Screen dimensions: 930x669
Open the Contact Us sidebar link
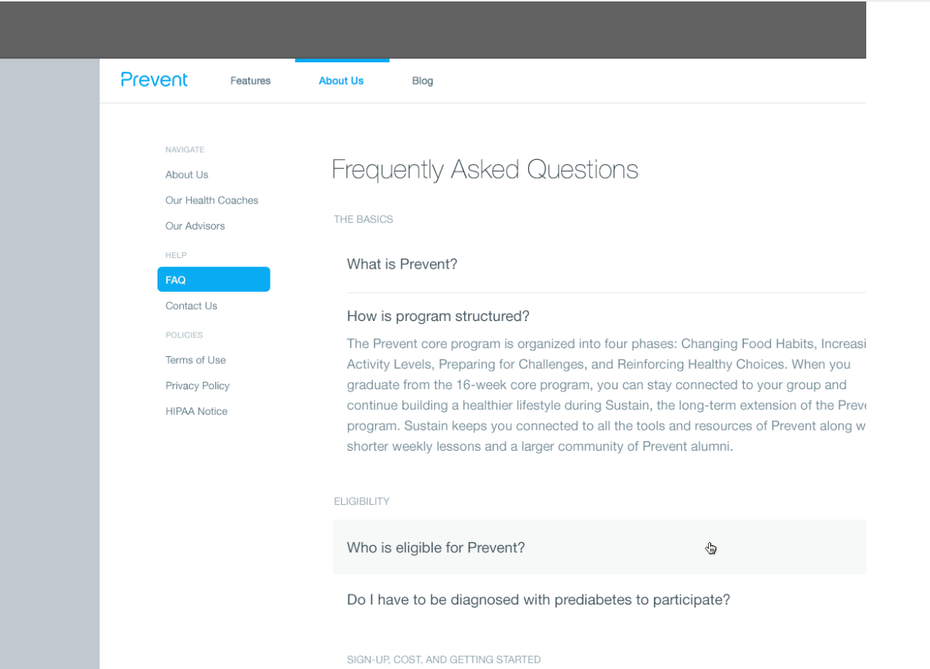point(191,305)
